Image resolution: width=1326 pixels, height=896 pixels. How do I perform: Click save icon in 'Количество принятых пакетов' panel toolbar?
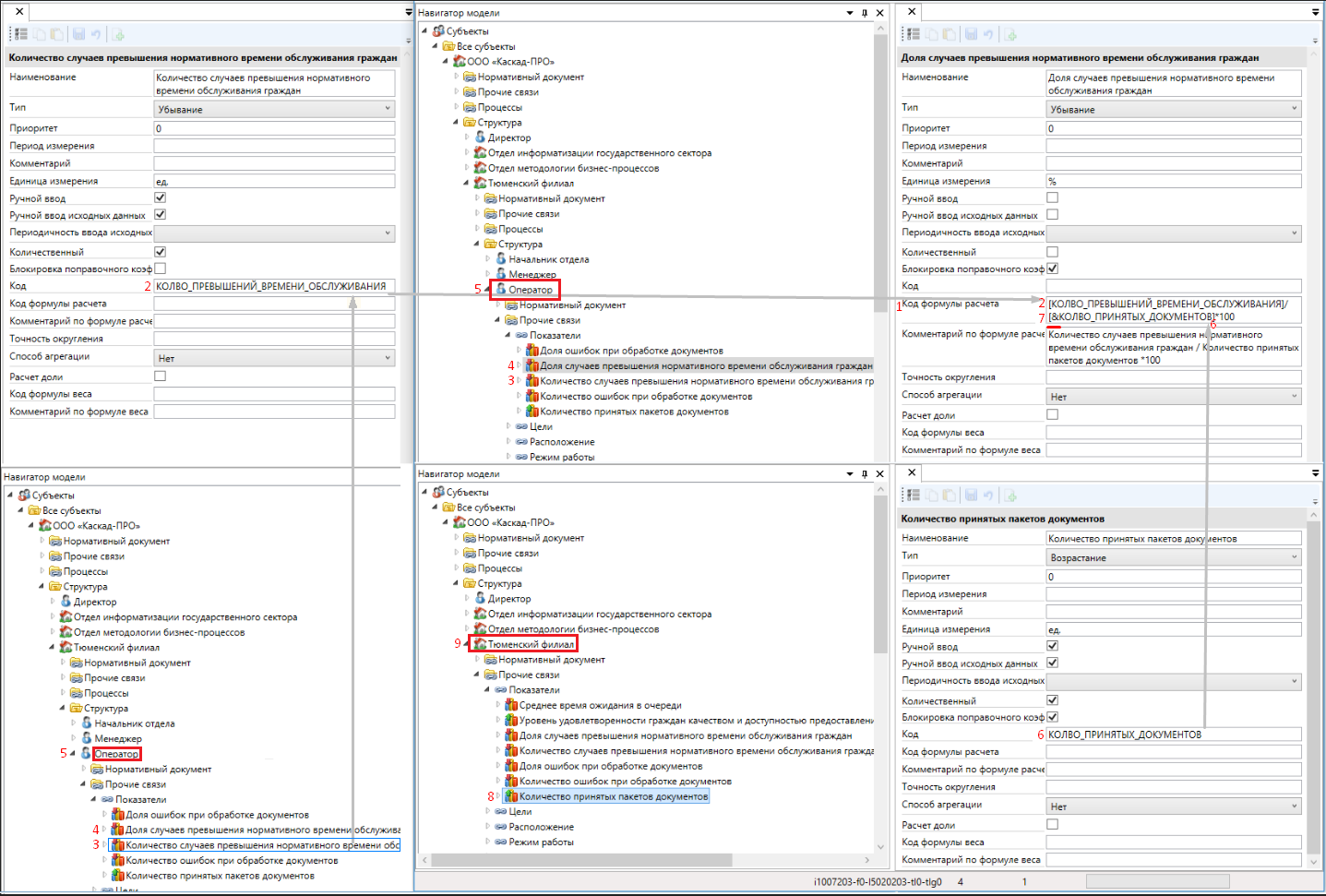pyautogui.click(x=972, y=496)
